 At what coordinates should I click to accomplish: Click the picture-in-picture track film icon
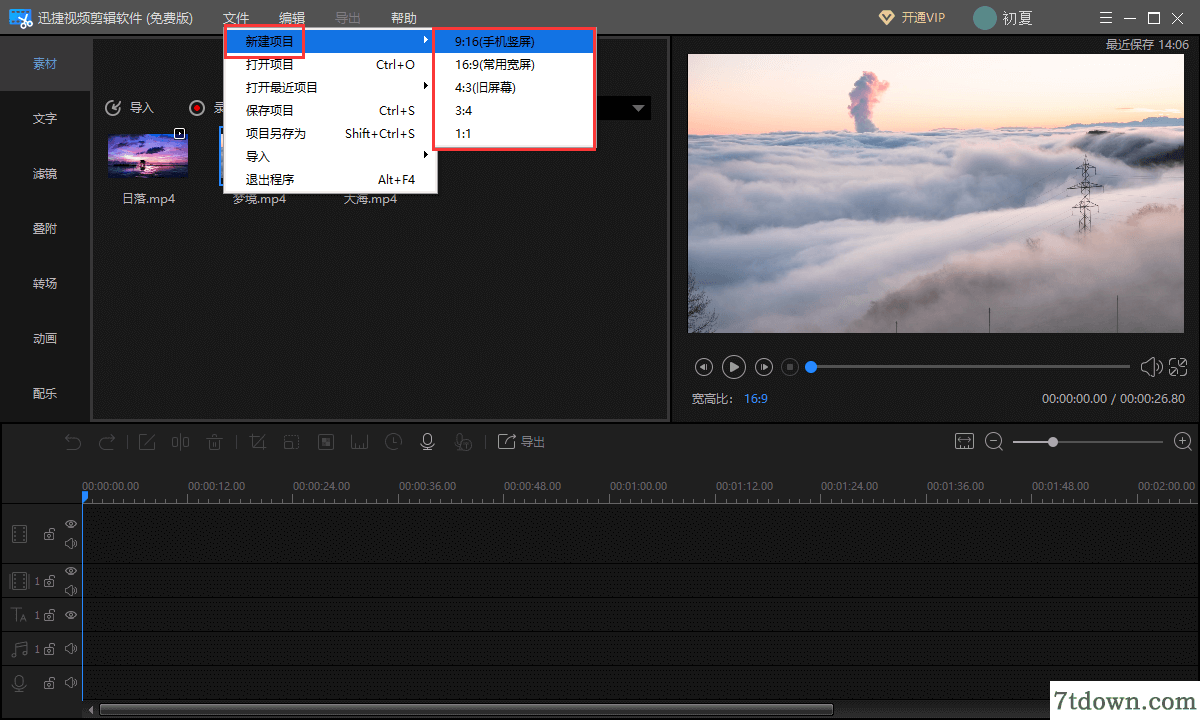point(19,581)
